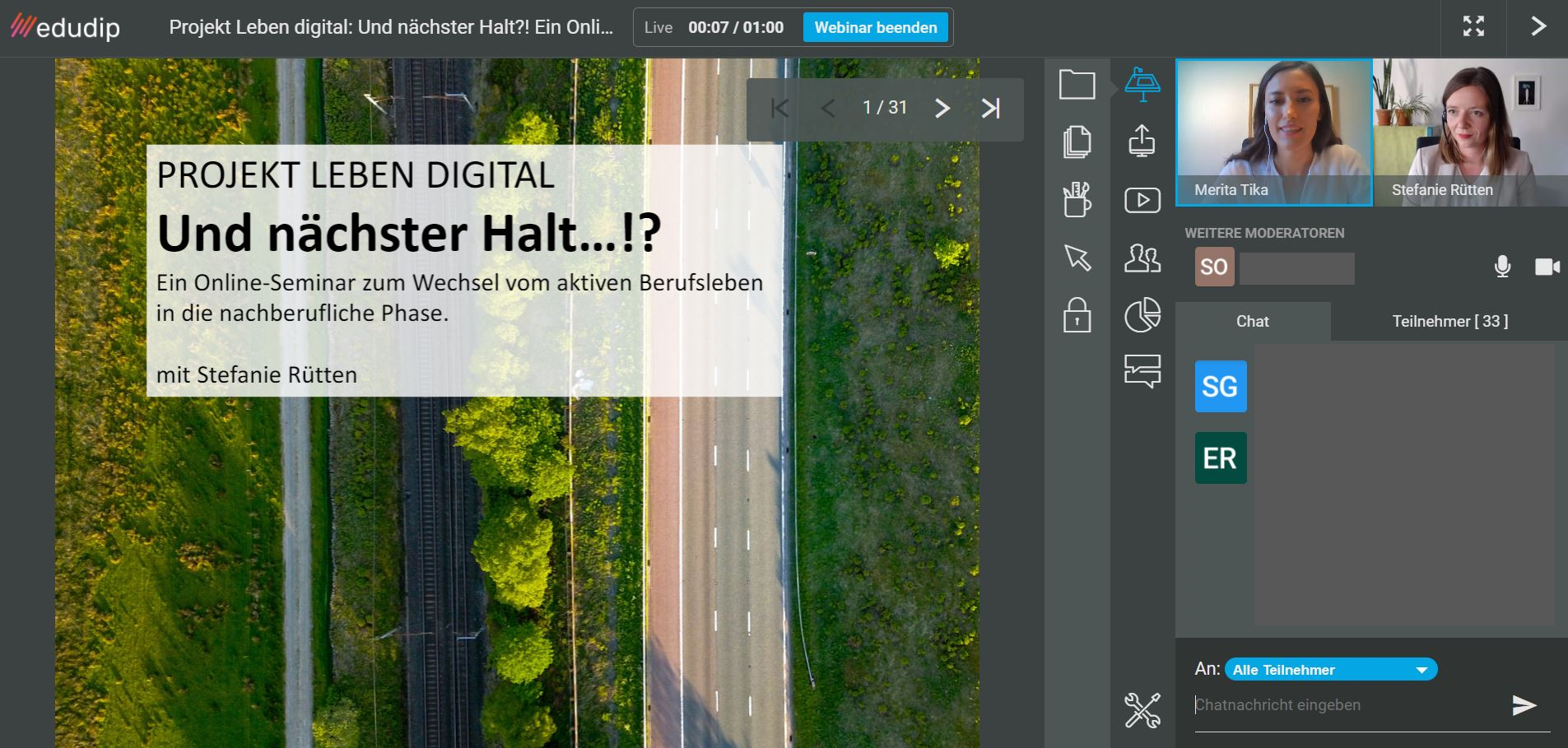Screen dimensions: 1568x748
Task: Open the folder file manager icon
Action: (1077, 84)
